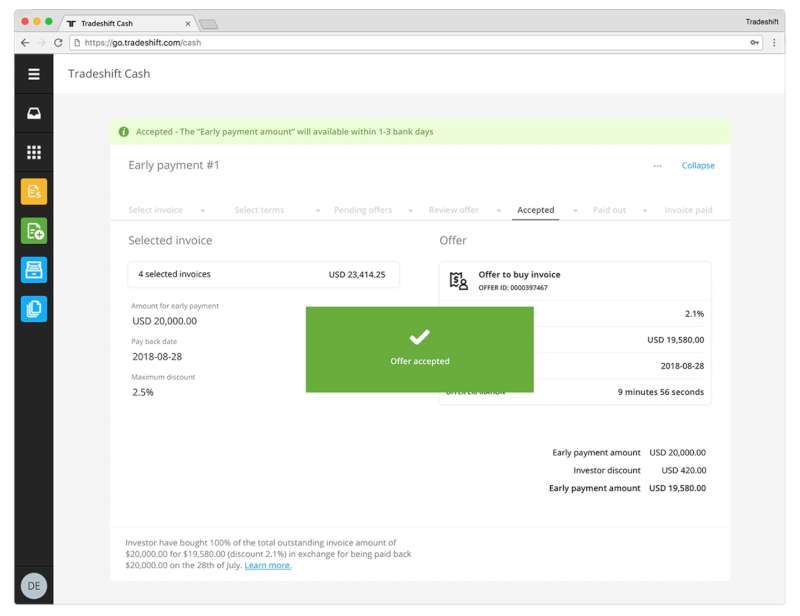
Task: Open the DE user avatar
Action: (34, 585)
